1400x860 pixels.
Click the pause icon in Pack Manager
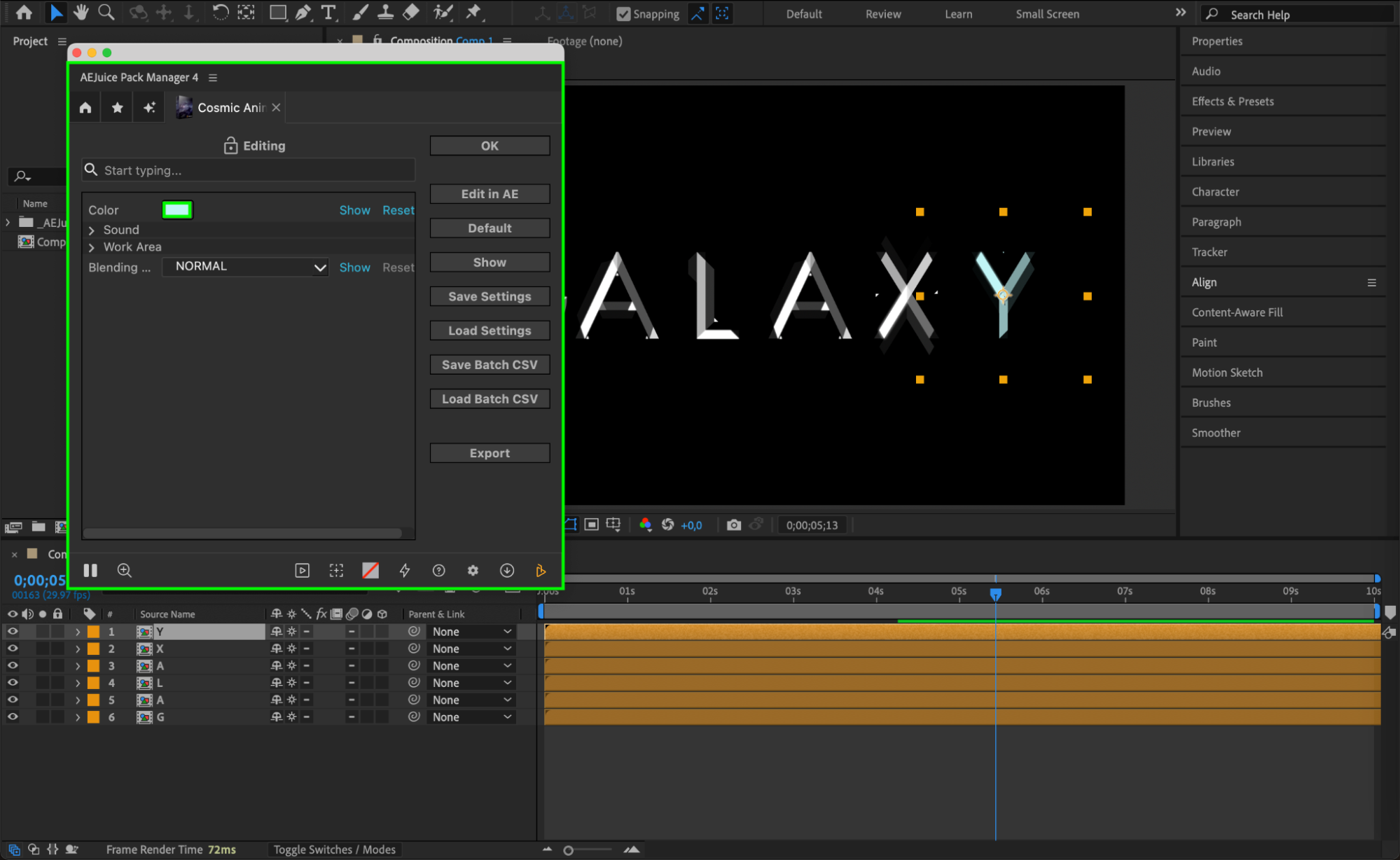(x=90, y=570)
